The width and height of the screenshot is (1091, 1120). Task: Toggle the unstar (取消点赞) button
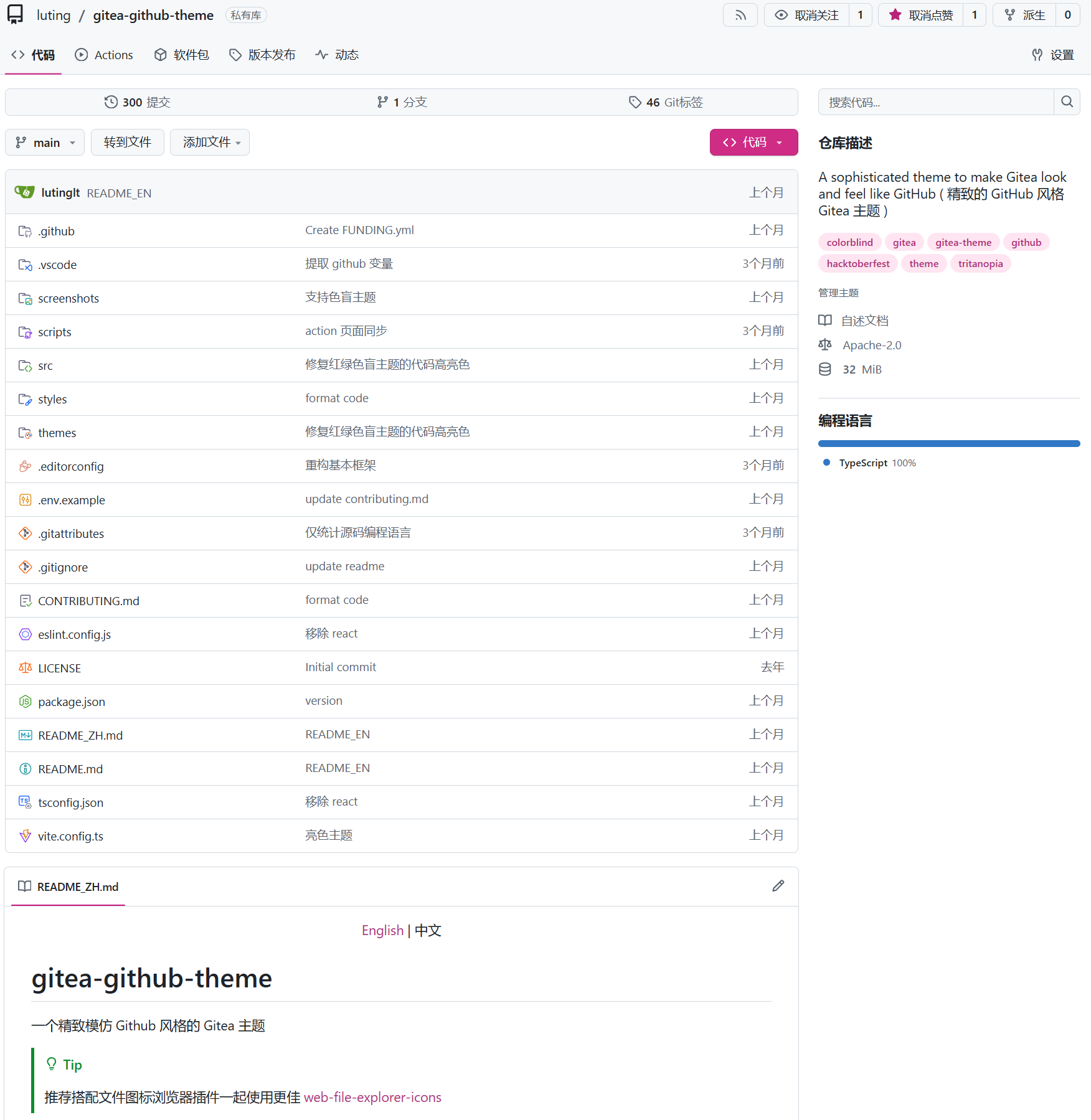(x=921, y=15)
